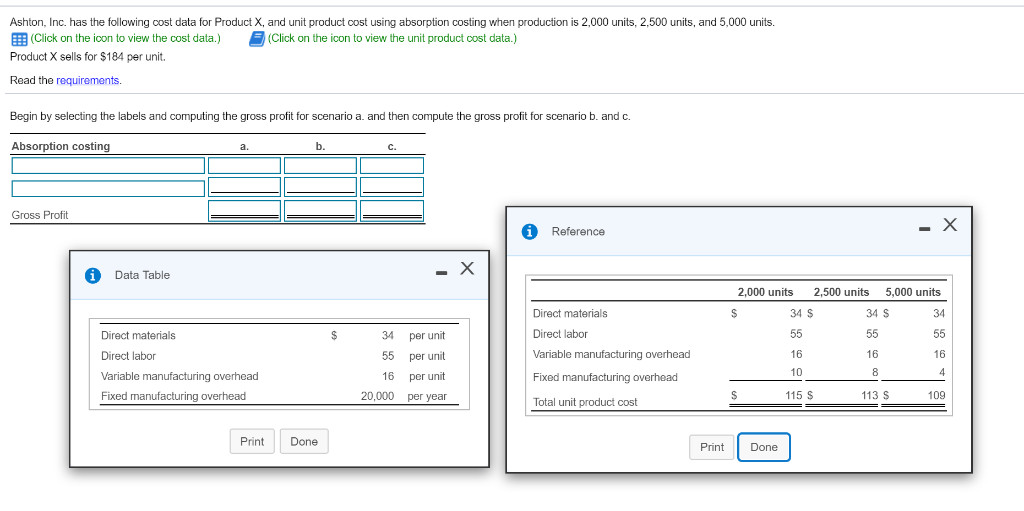Image resolution: width=1024 pixels, height=511 pixels.
Task: Click 'Product X sells for $184 per unit' text
Action: tap(88, 56)
